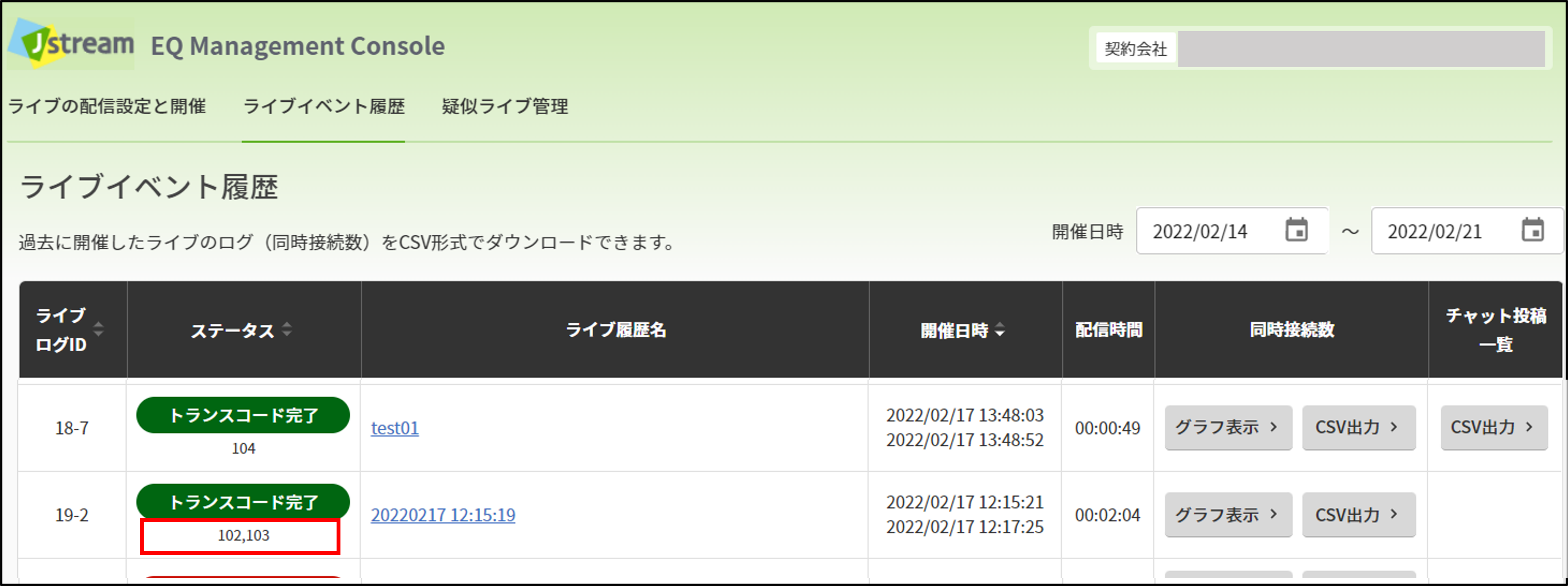Show グラフ表示 for 19-2 row
The width and height of the screenshot is (1568, 586).
pyautogui.click(x=1228, y=515)
